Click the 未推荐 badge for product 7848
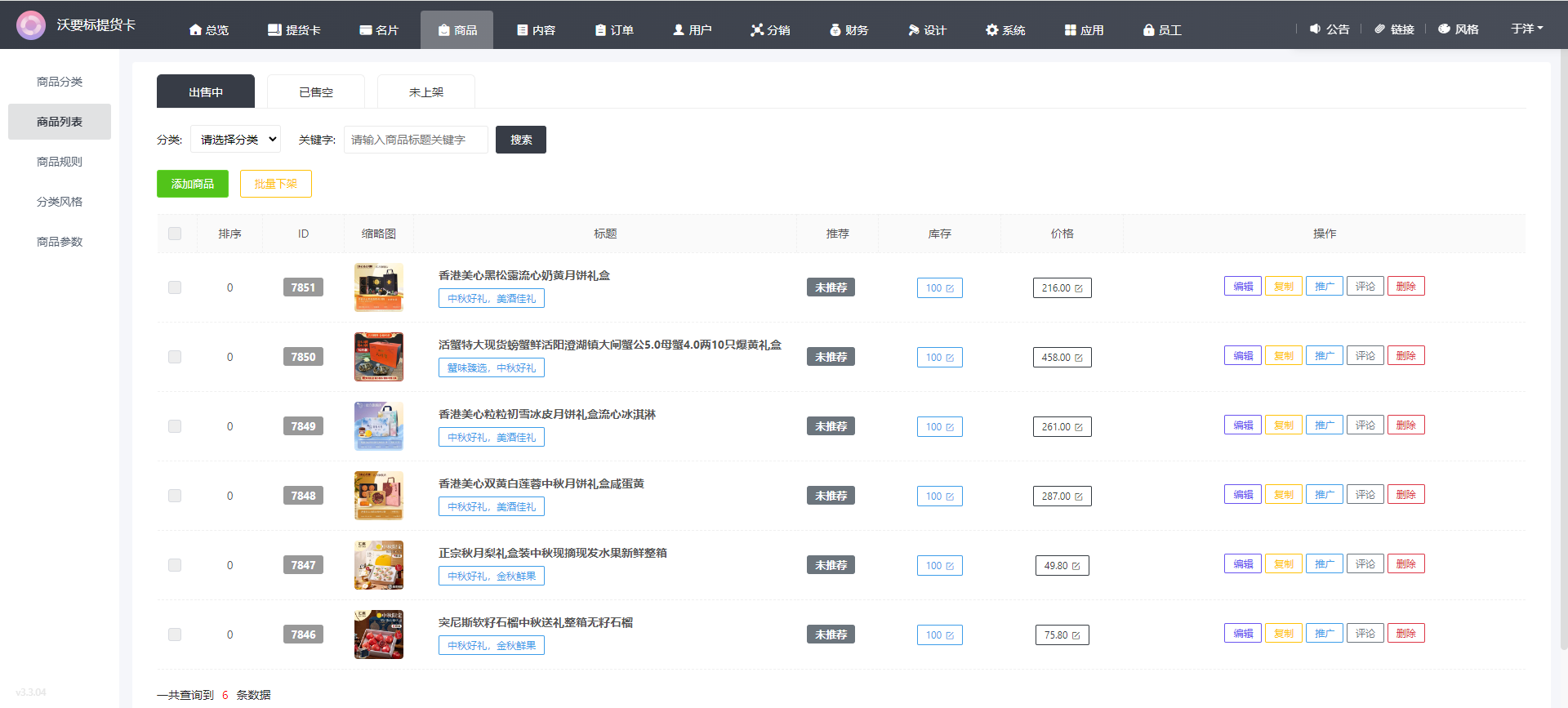1568x708 pixels. [831, 496]
